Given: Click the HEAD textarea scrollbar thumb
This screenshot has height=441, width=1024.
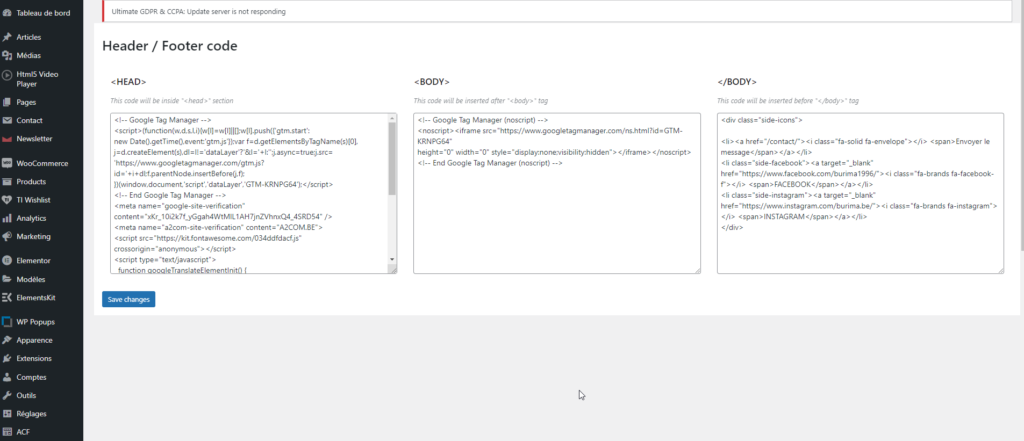Looking at the screenshot, I should pos(392,159).
